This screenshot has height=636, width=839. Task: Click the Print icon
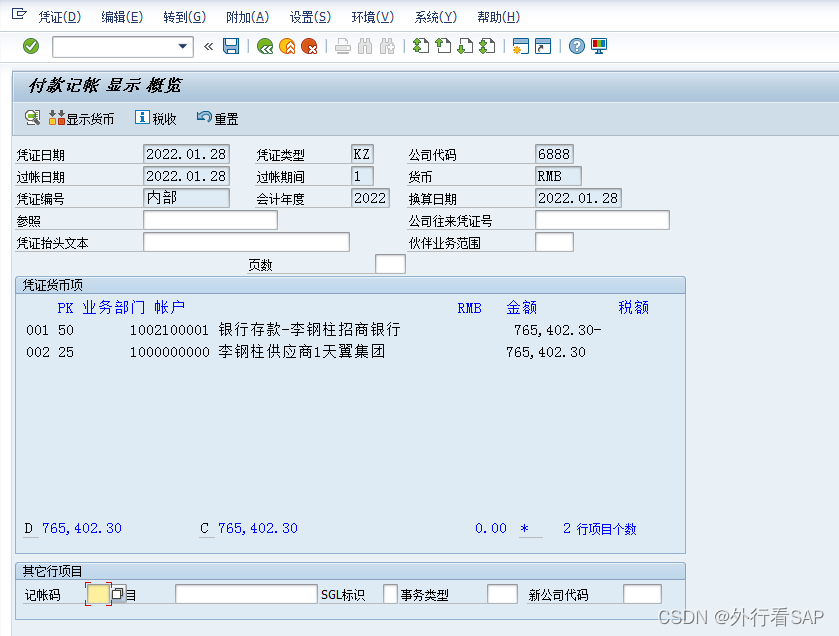(x=342, y=47)
